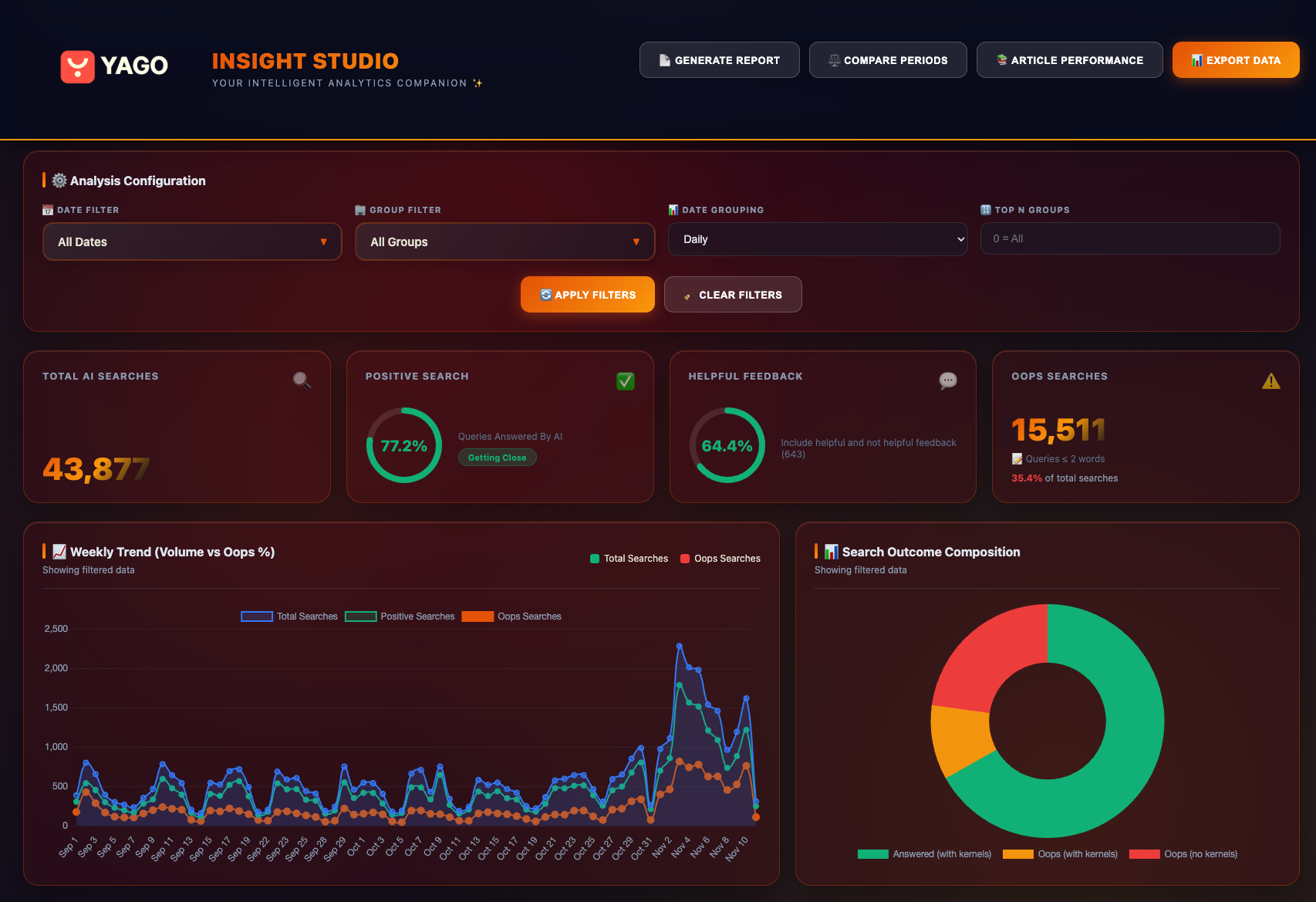Go to Article Performance
Image resolution: width=1316 pixels, height=902 pixels.
tap(1069, 60)
